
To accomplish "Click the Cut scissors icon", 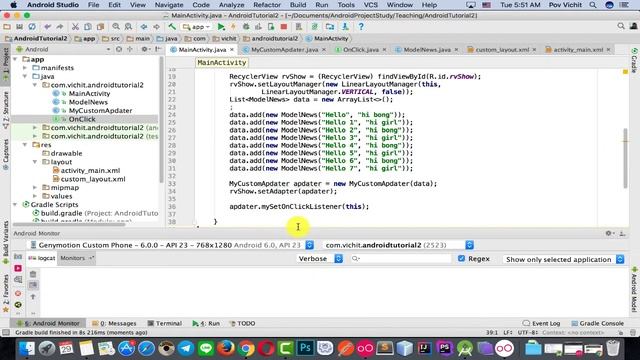I will 75,27.
